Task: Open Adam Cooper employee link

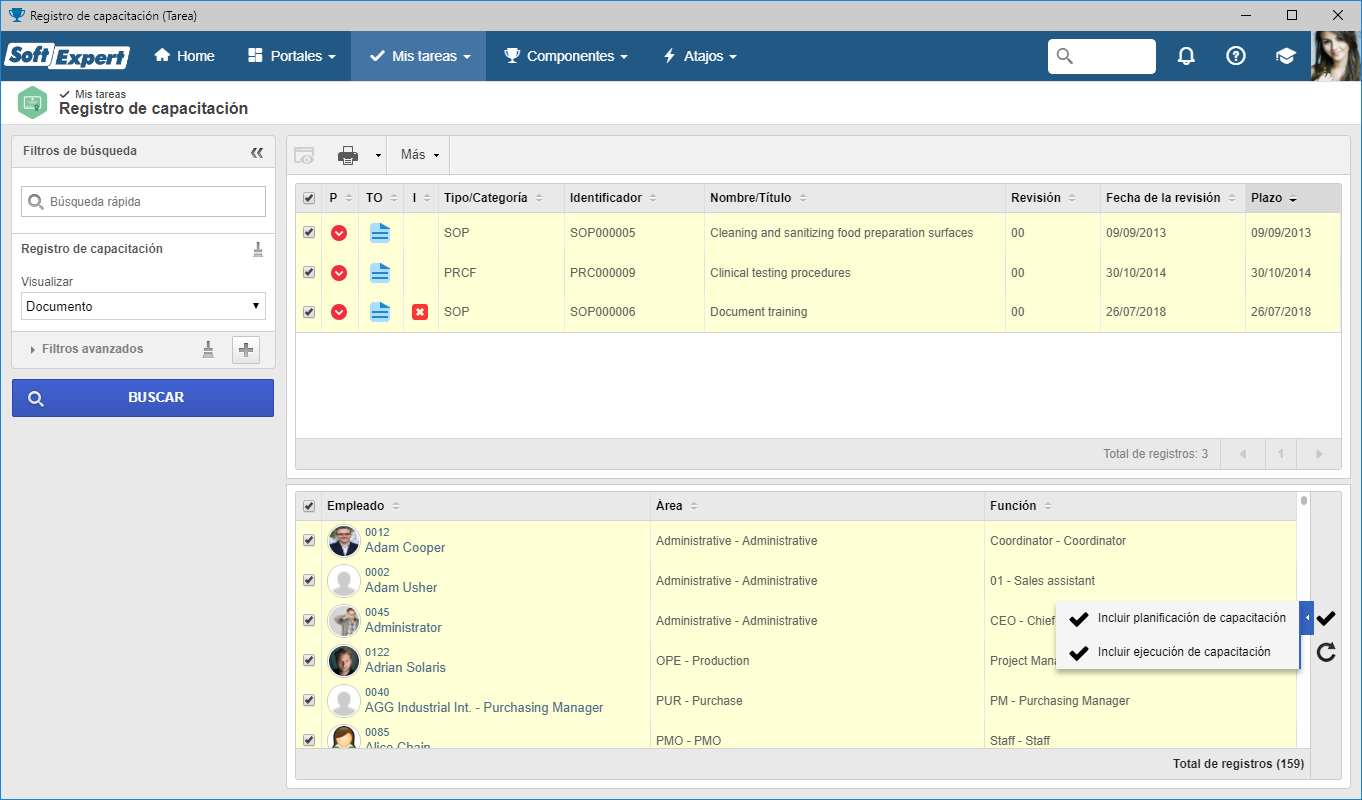Action: tap(405, 547)
